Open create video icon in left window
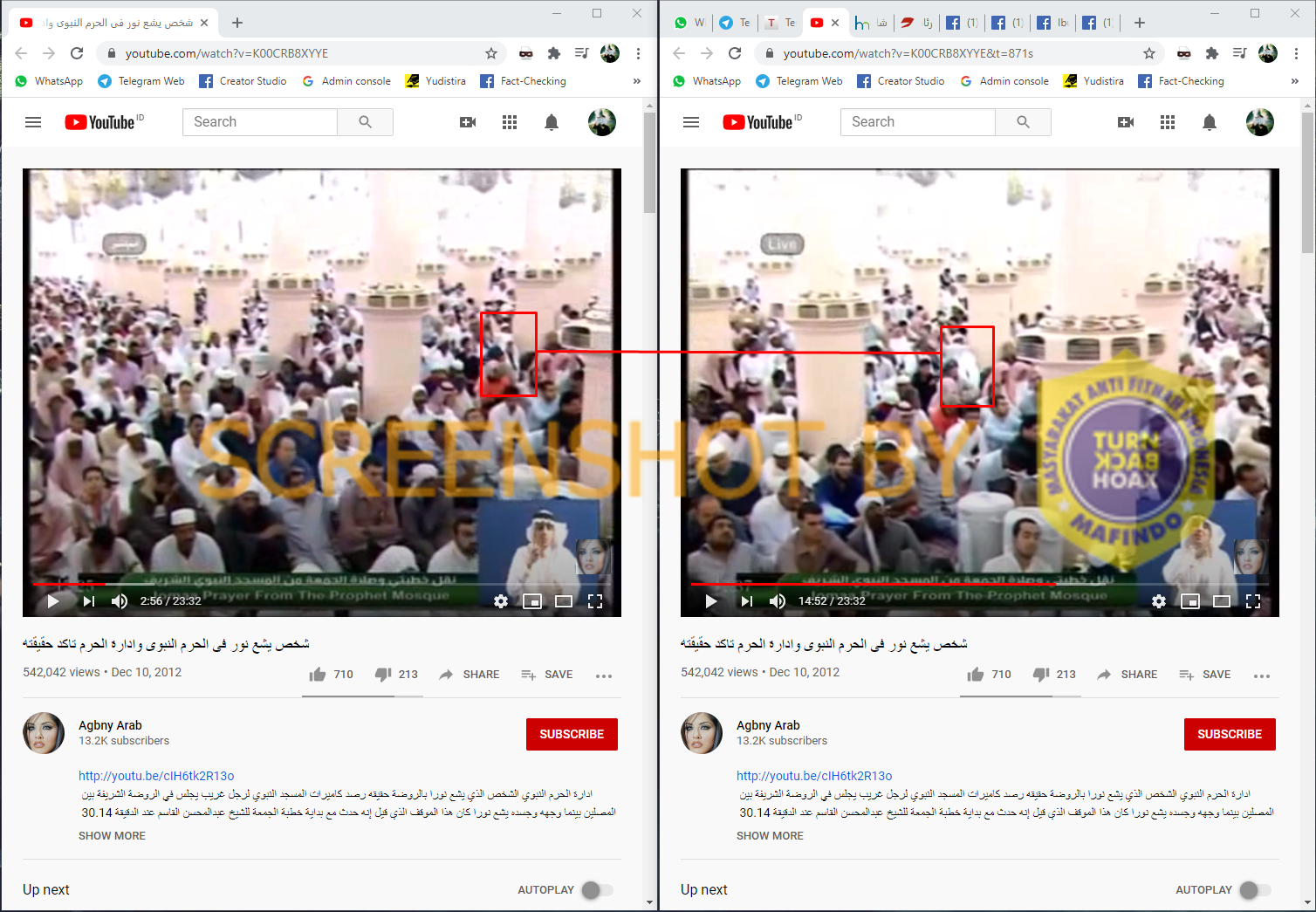The width and height of the screenshot is (1316, 912). 468,122
